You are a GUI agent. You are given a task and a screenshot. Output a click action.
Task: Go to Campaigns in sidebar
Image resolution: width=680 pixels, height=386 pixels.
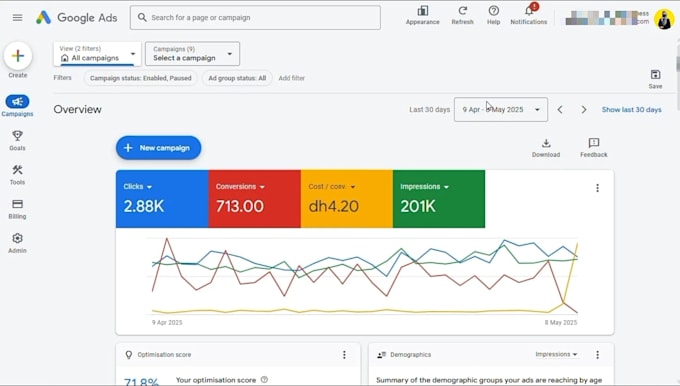coord(17,106)
